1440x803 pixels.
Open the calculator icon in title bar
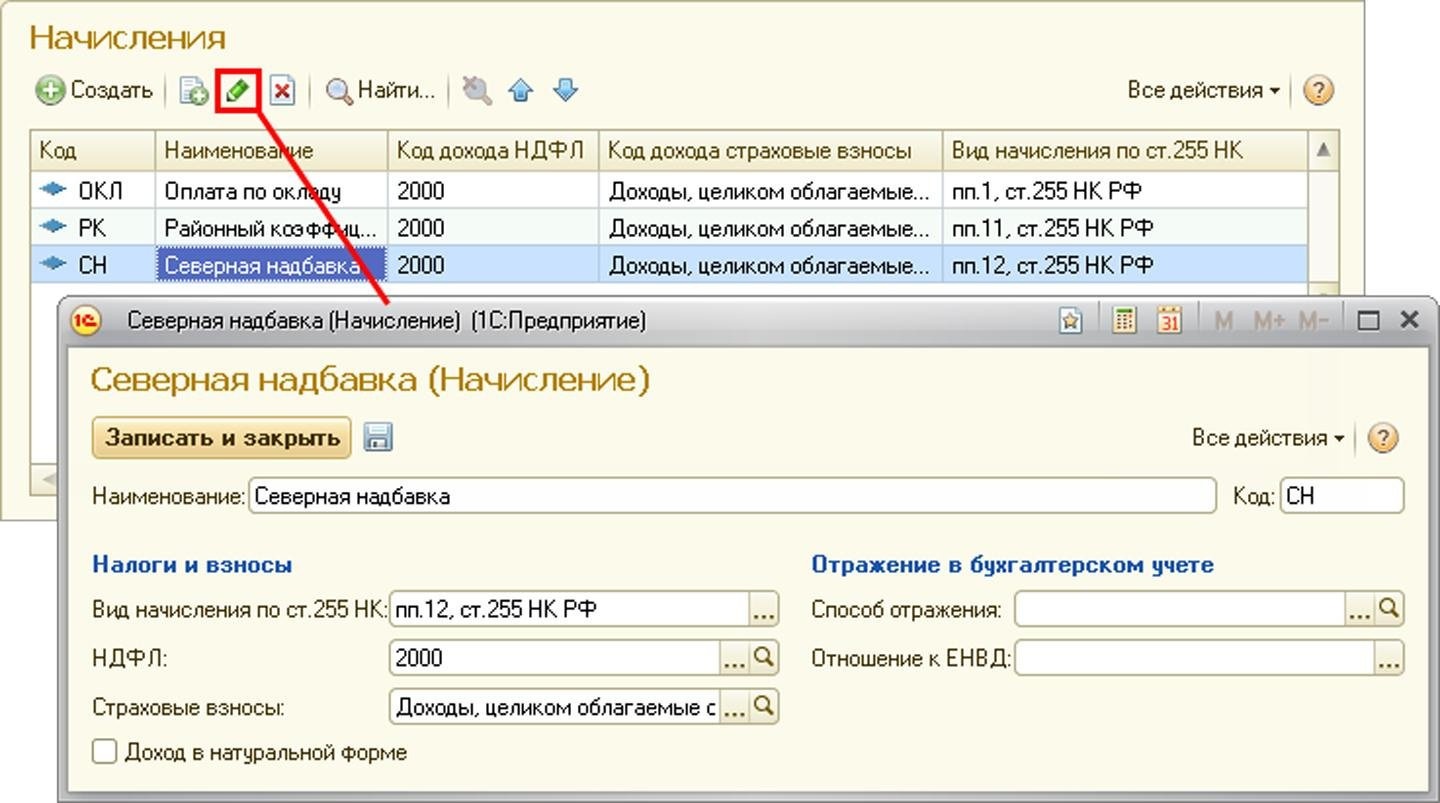[1124, 320]
